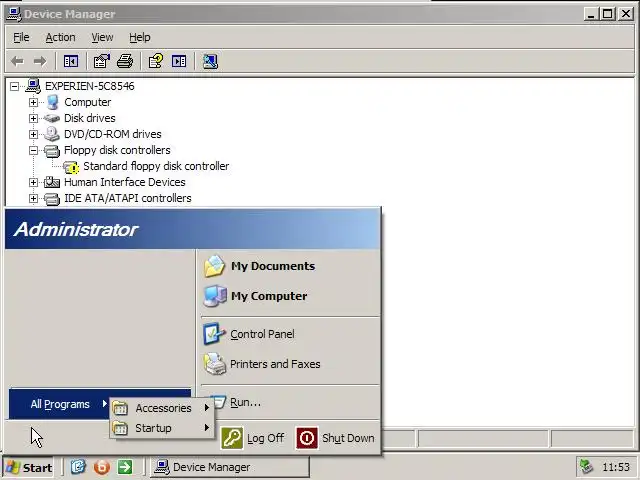Click the orange Quick Launch icon
The width and height of the screenshot is (640, 480).
pos(102,467)
